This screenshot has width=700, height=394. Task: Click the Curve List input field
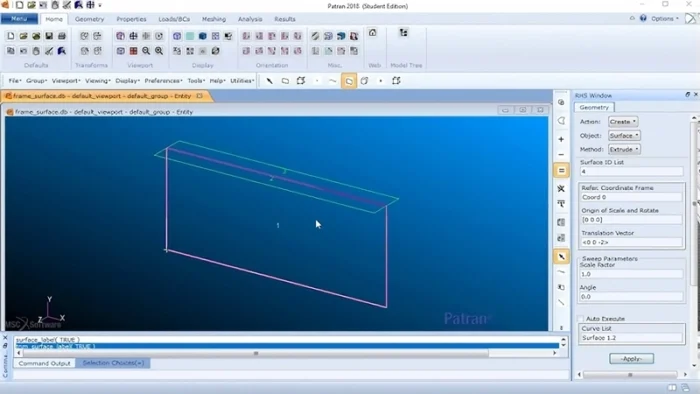(x=631, y=338)
